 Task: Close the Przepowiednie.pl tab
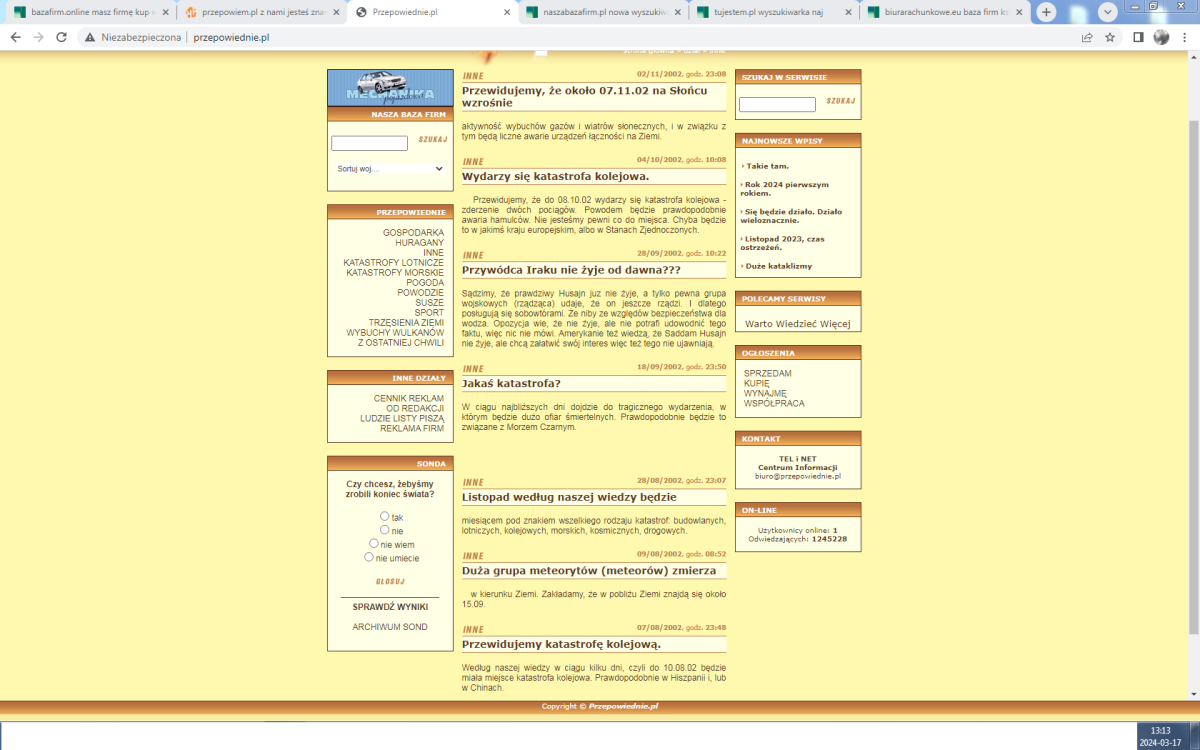pos(507,12)
